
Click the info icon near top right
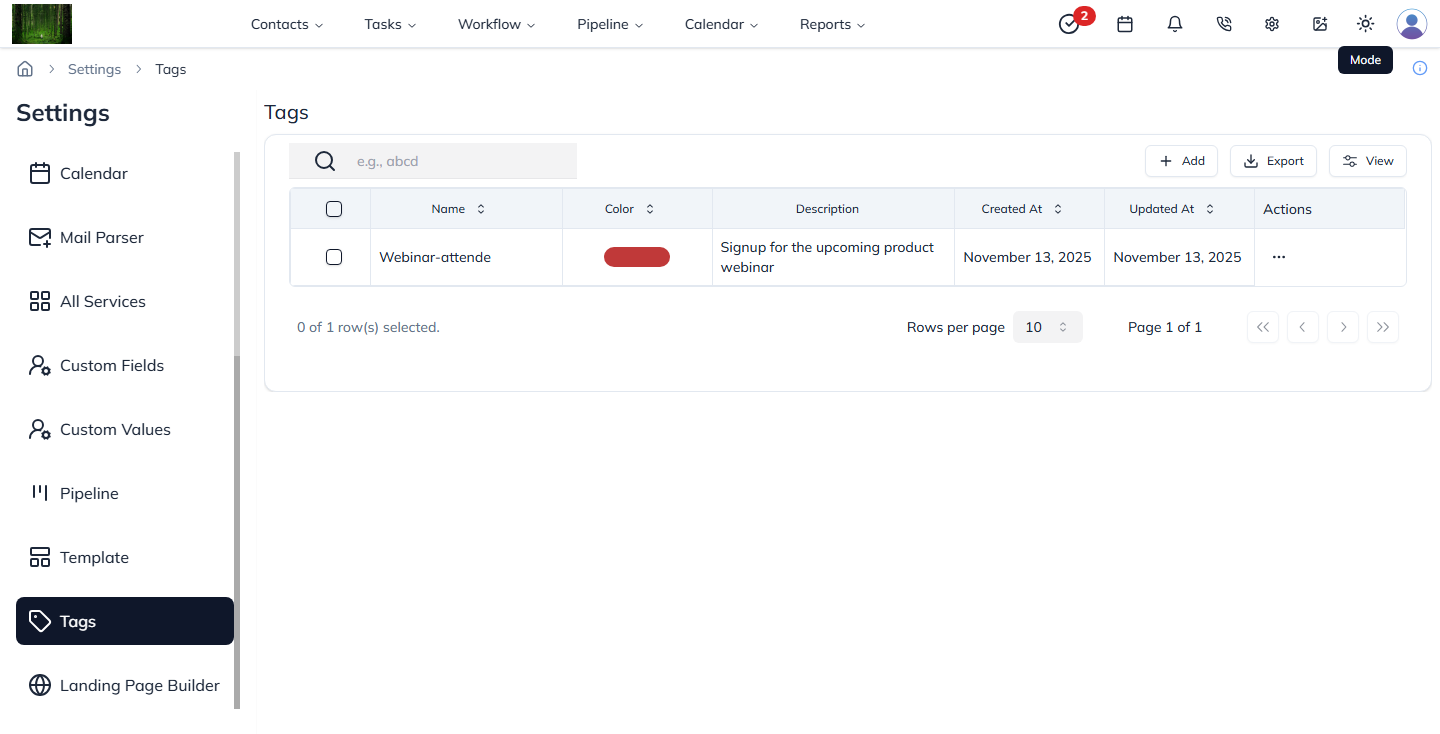point(1419,68)
